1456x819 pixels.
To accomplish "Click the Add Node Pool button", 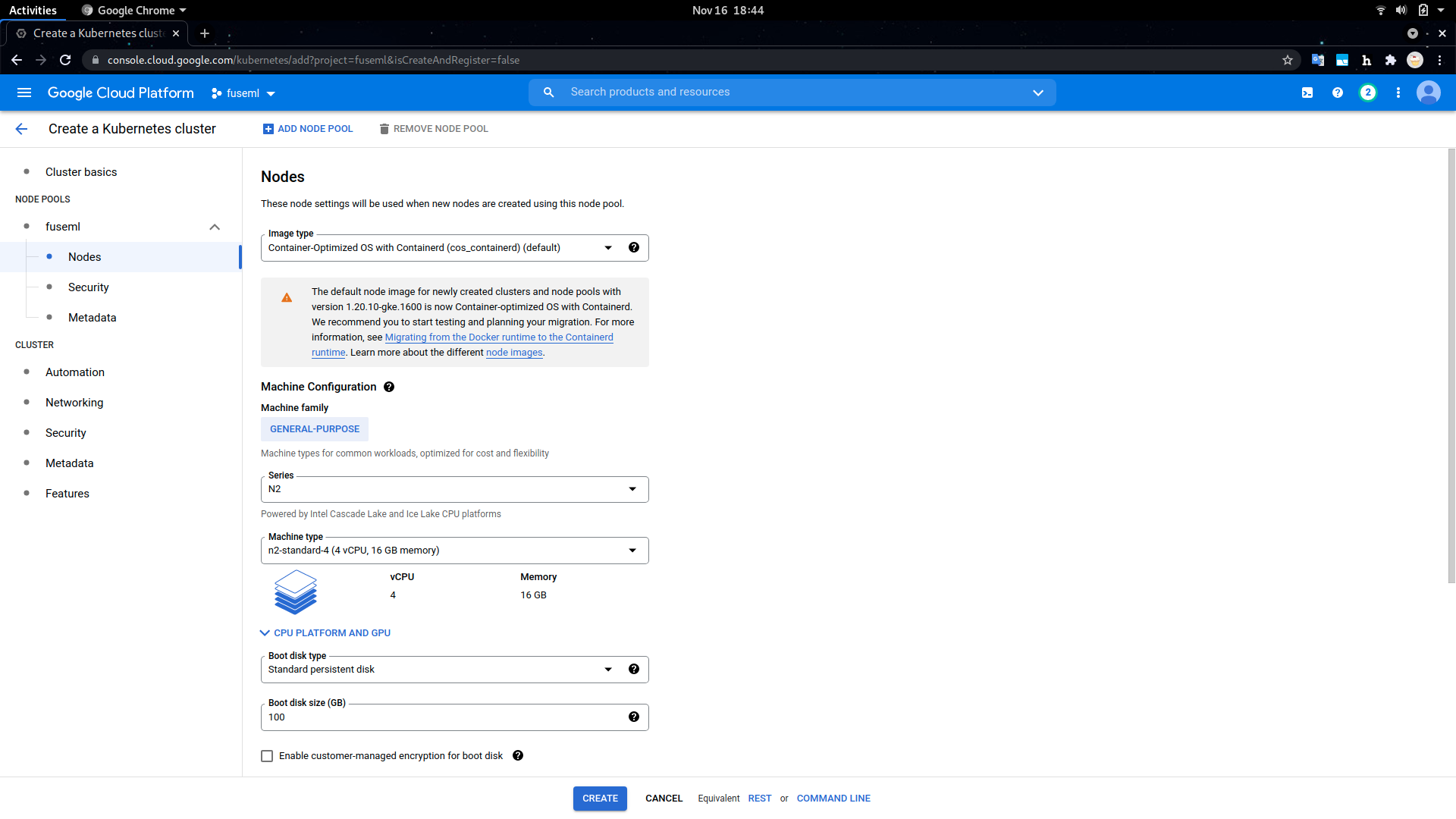I will pos(308,129).
